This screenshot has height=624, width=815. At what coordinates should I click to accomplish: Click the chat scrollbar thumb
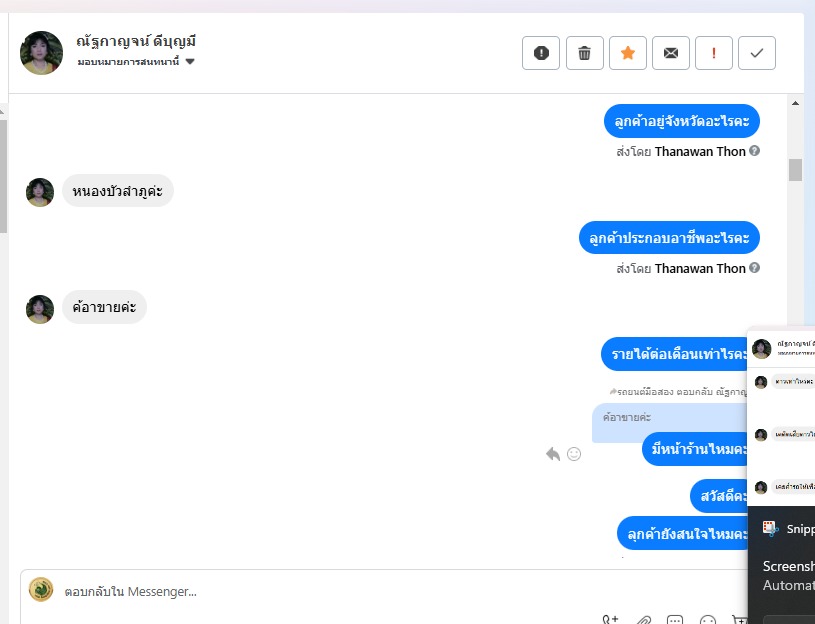point(795,170)
